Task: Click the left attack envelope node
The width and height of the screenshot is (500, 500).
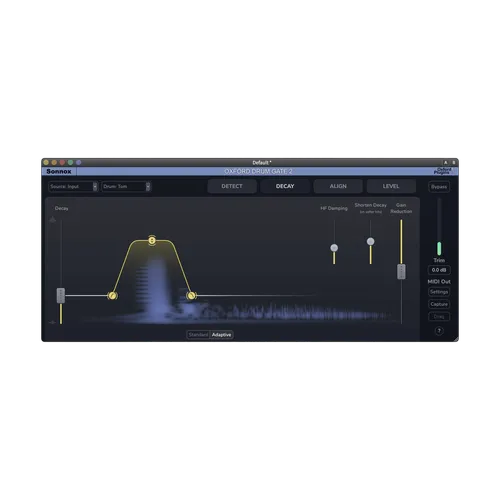Action: point(112,296)
